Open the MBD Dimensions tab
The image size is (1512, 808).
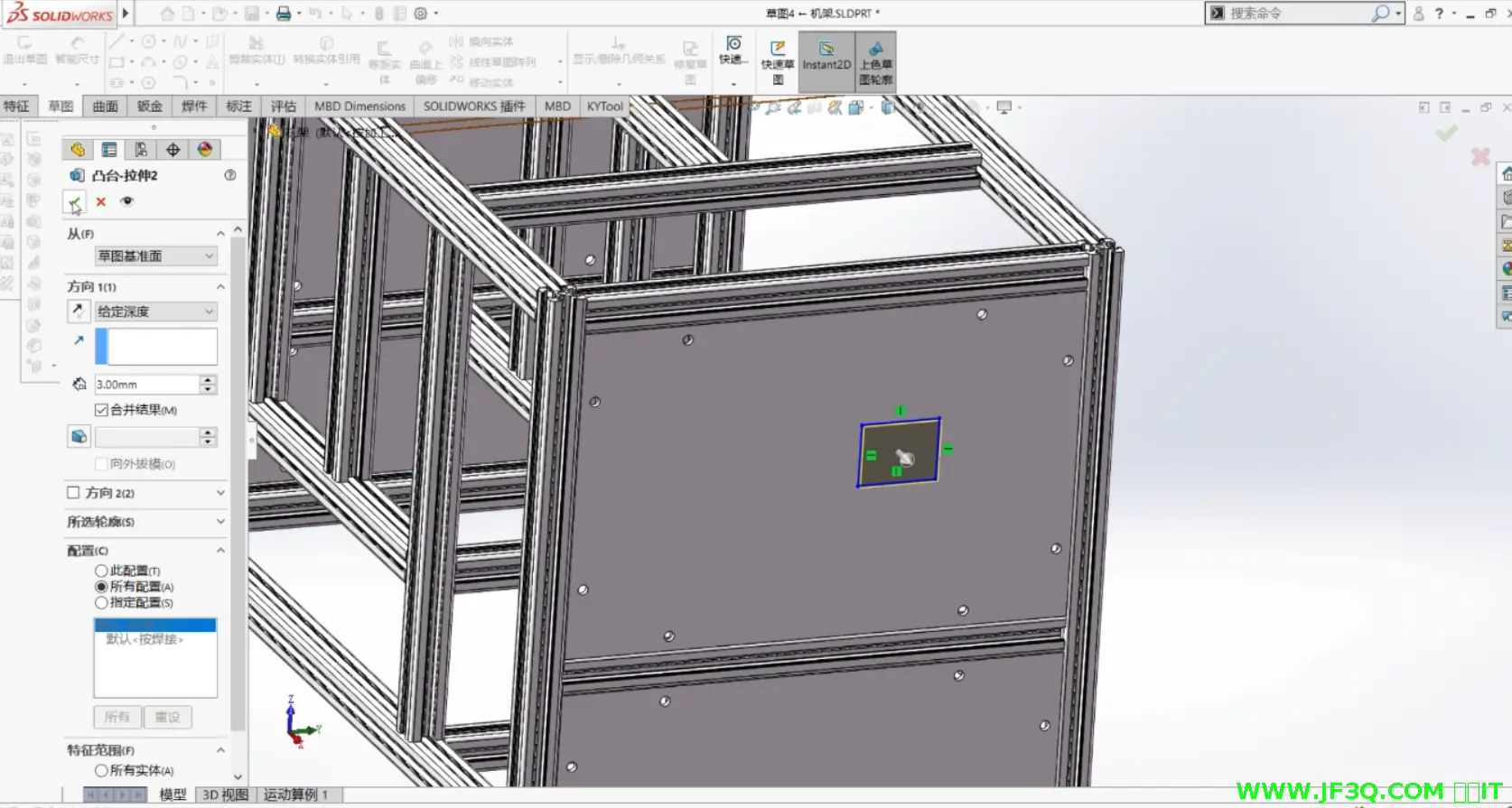[359, 107]
